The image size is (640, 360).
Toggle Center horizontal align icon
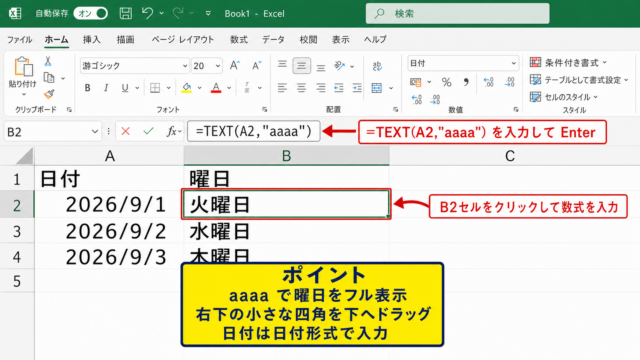(301, 88)
